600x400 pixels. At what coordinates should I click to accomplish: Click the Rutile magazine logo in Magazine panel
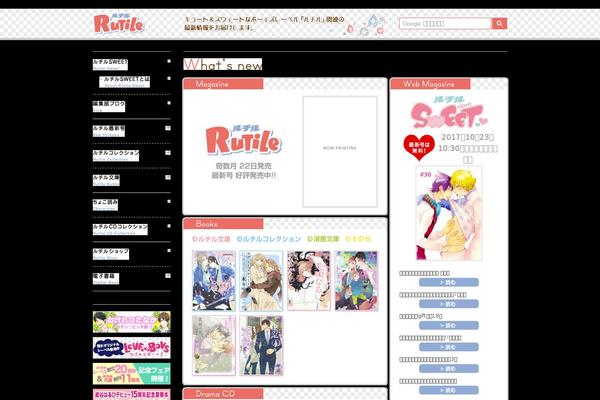243,140
